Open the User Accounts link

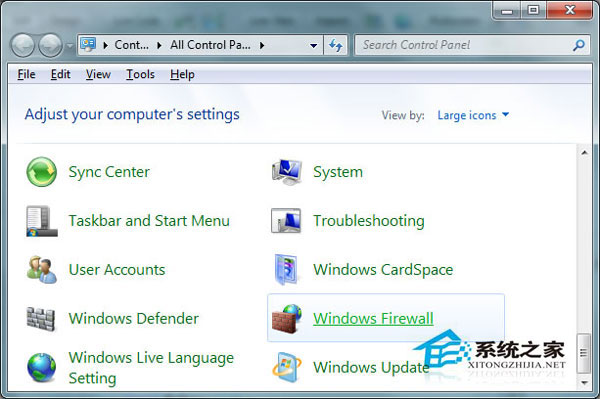pos(117,270)
